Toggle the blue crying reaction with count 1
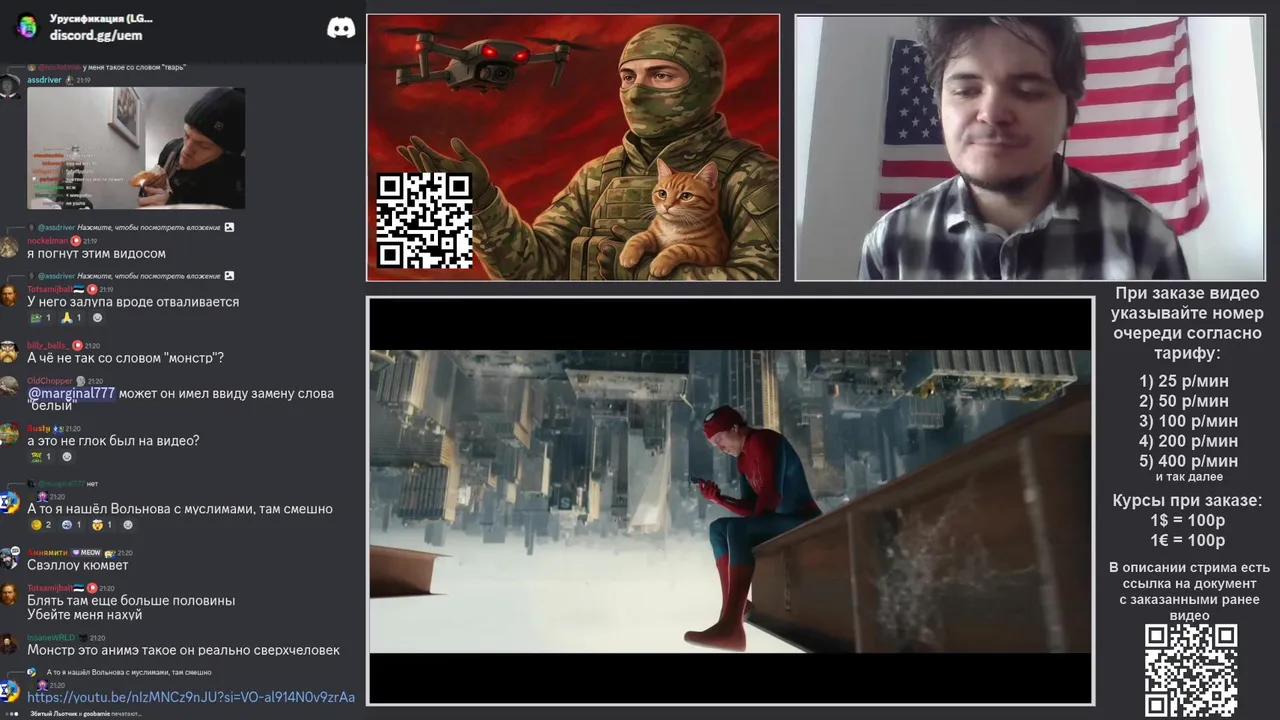 71,525
